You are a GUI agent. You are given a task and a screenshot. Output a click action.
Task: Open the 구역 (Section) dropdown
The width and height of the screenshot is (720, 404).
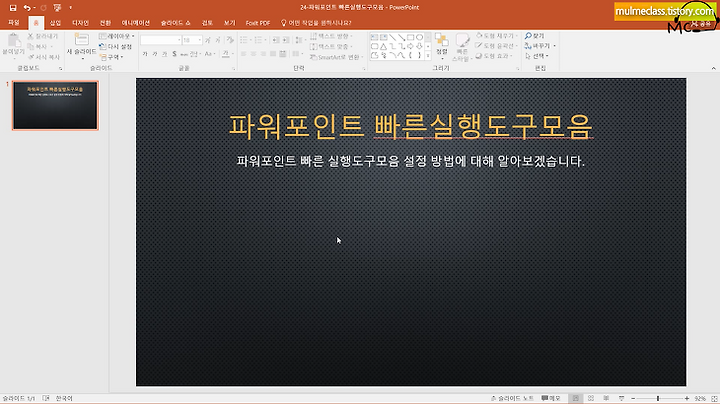pyautogui.click(x=112, y=57)
